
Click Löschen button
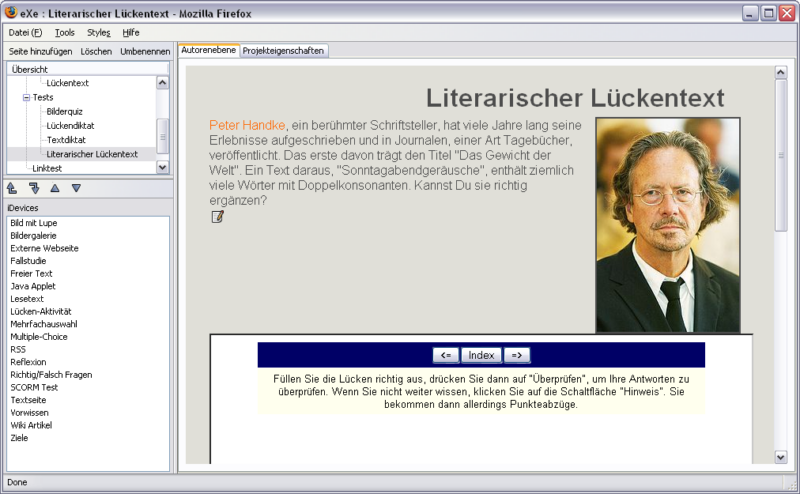[x=96, y=52]
